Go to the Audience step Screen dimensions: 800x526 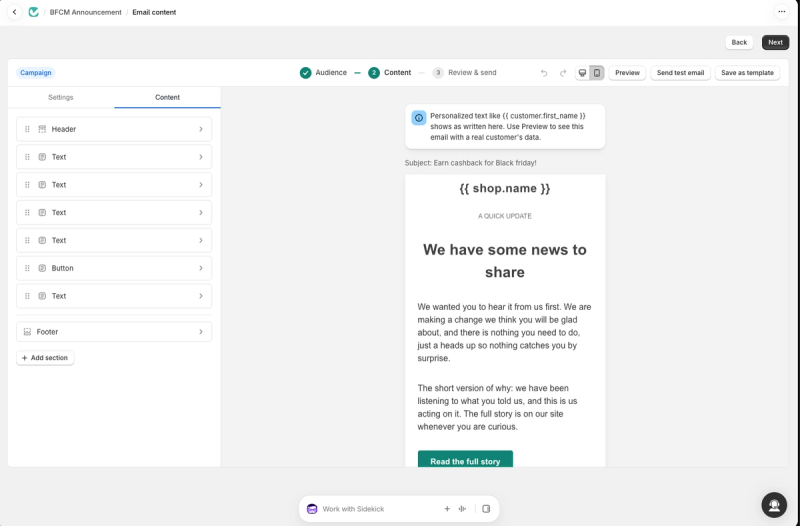tap(323, 73)
